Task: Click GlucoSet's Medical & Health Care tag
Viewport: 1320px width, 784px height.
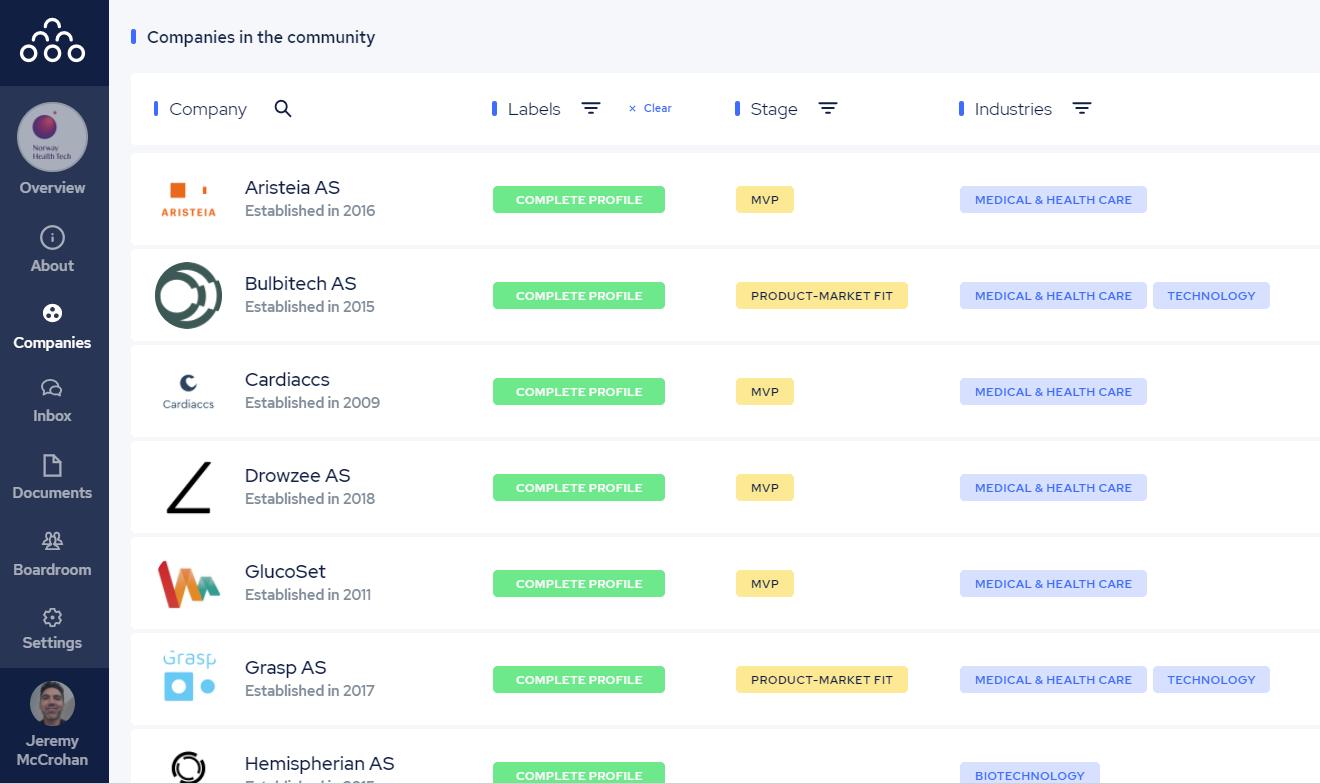Action: 1053,584
